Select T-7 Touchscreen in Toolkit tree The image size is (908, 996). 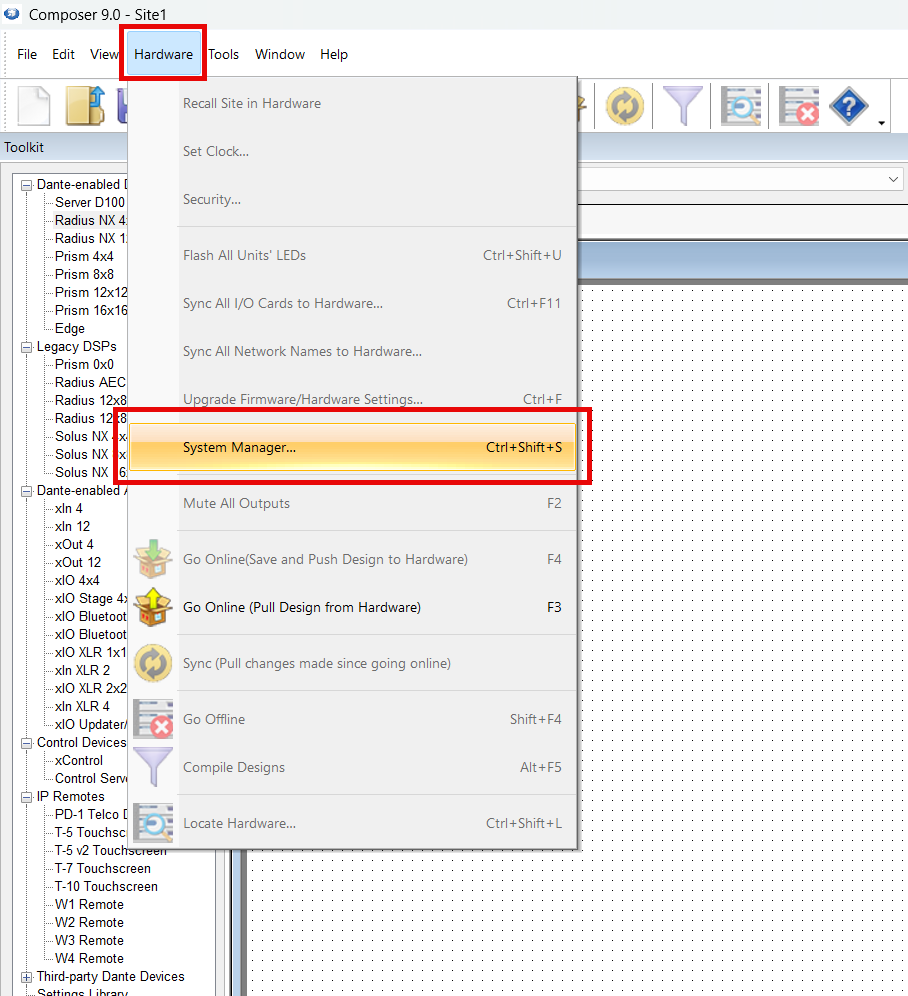pyautogui.click(x=103, y=869)
